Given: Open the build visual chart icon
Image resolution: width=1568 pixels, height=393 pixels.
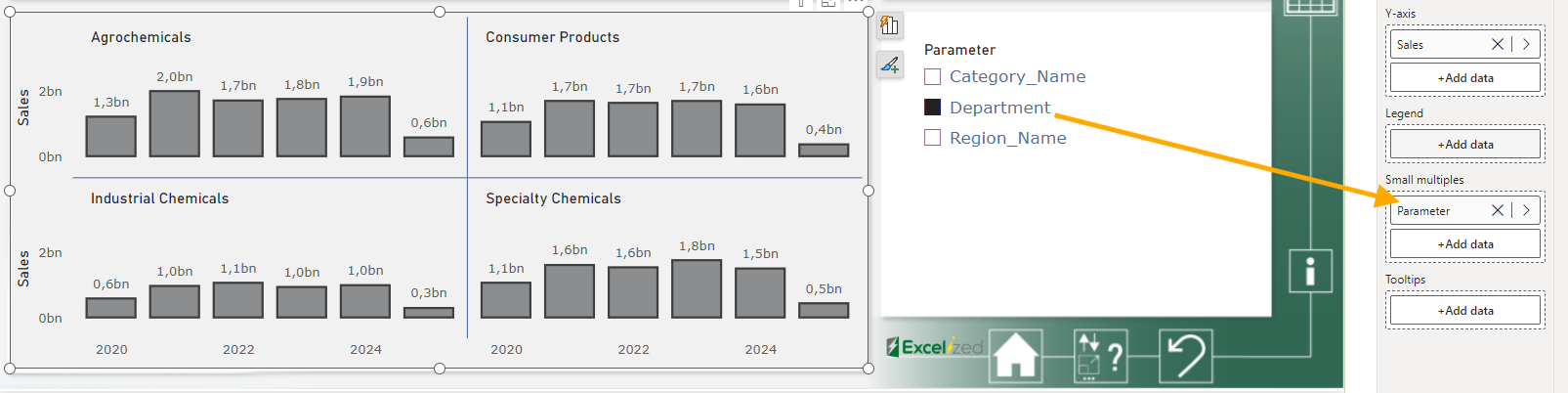Looking at the screenshot, I should [890, 25].
